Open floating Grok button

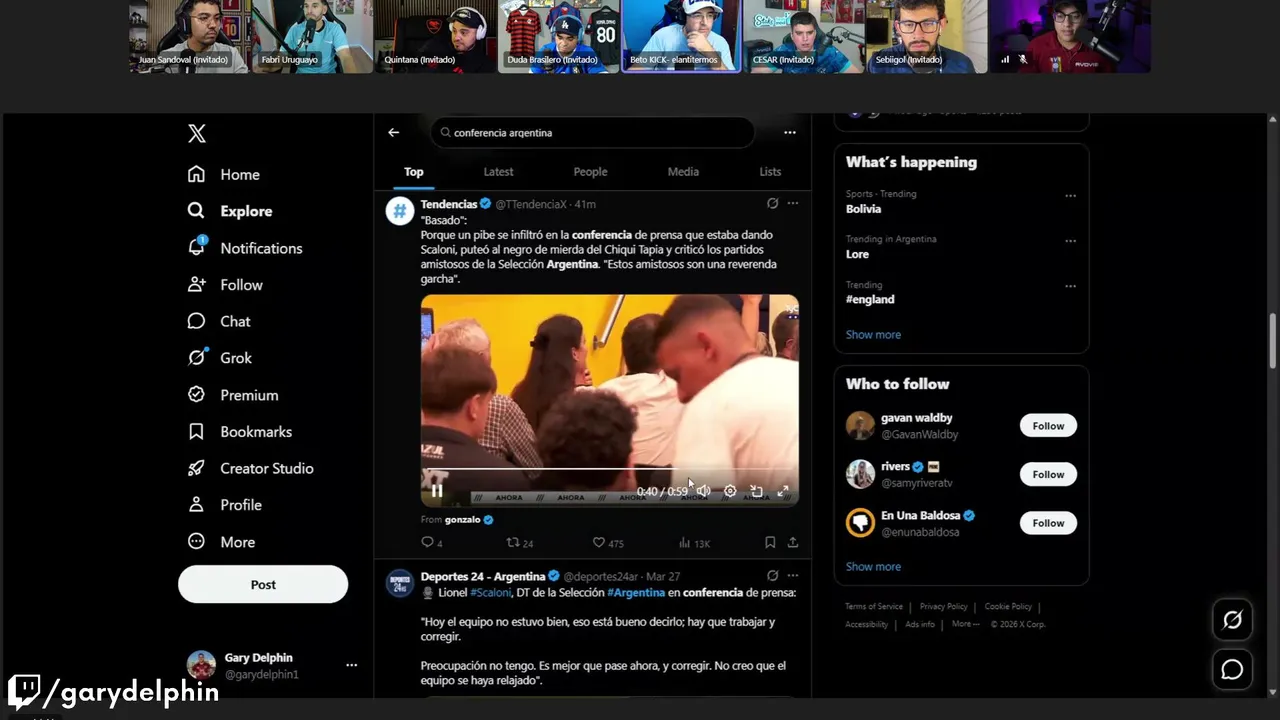1232,620
